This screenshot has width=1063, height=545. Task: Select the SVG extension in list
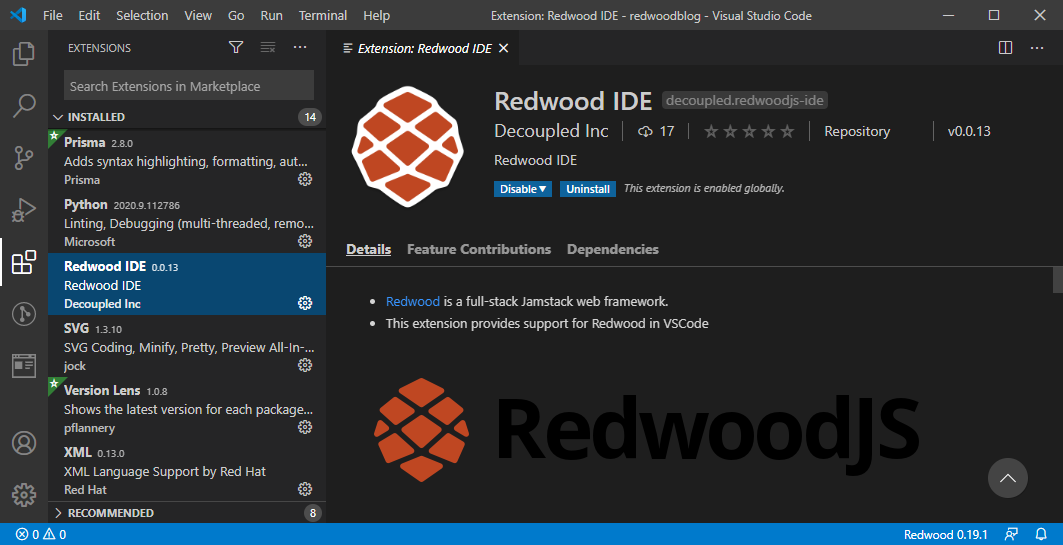coord(187,346)
